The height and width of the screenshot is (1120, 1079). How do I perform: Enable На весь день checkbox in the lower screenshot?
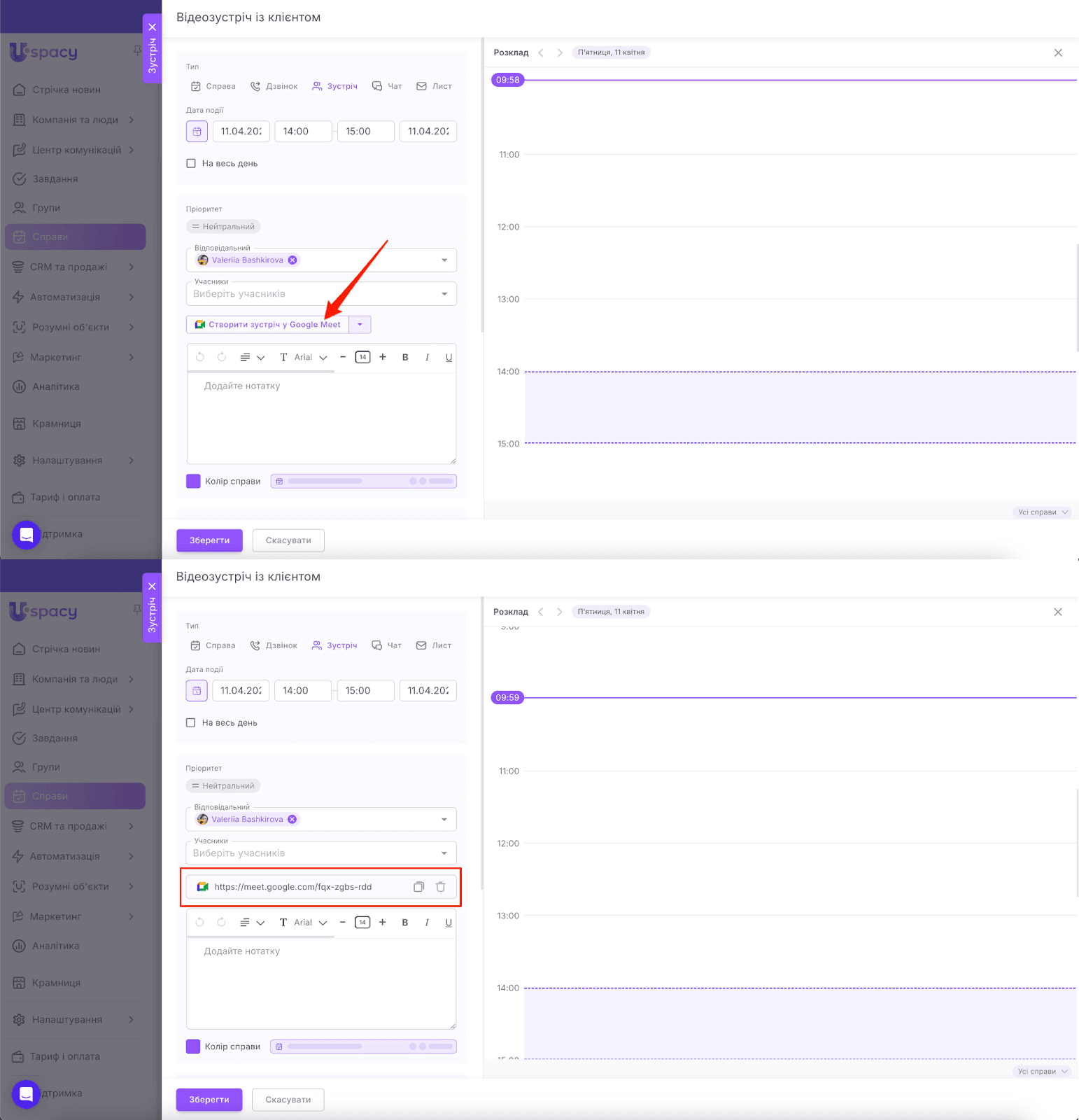coord(190,723)
